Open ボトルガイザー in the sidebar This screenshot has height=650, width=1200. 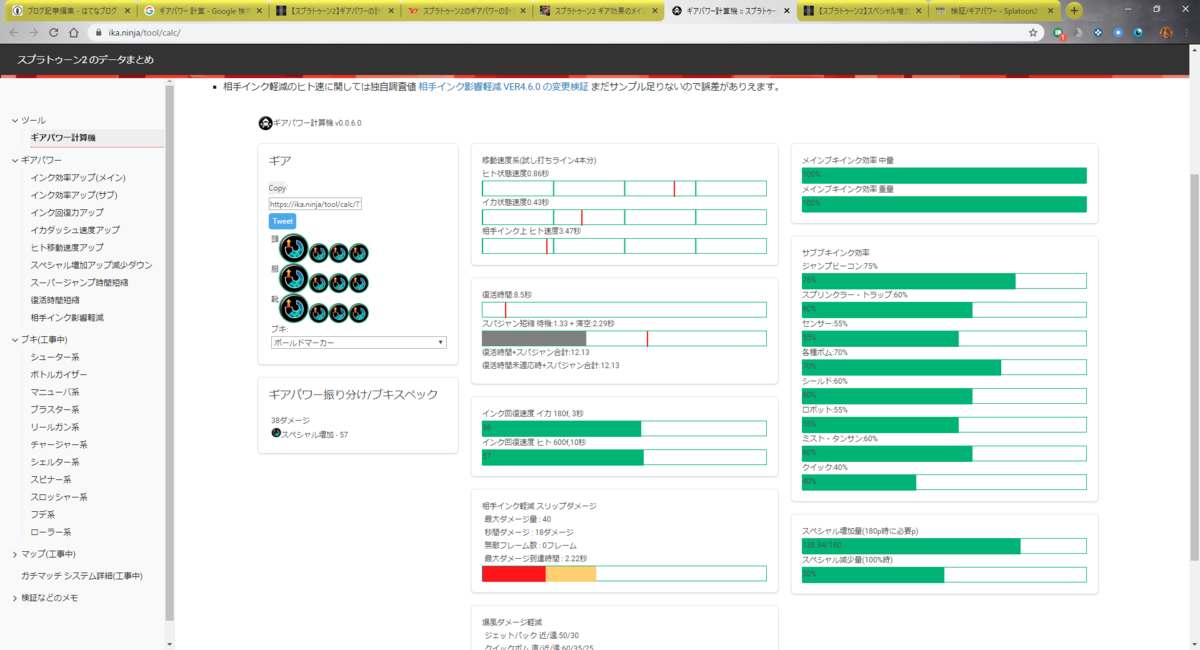60,374
